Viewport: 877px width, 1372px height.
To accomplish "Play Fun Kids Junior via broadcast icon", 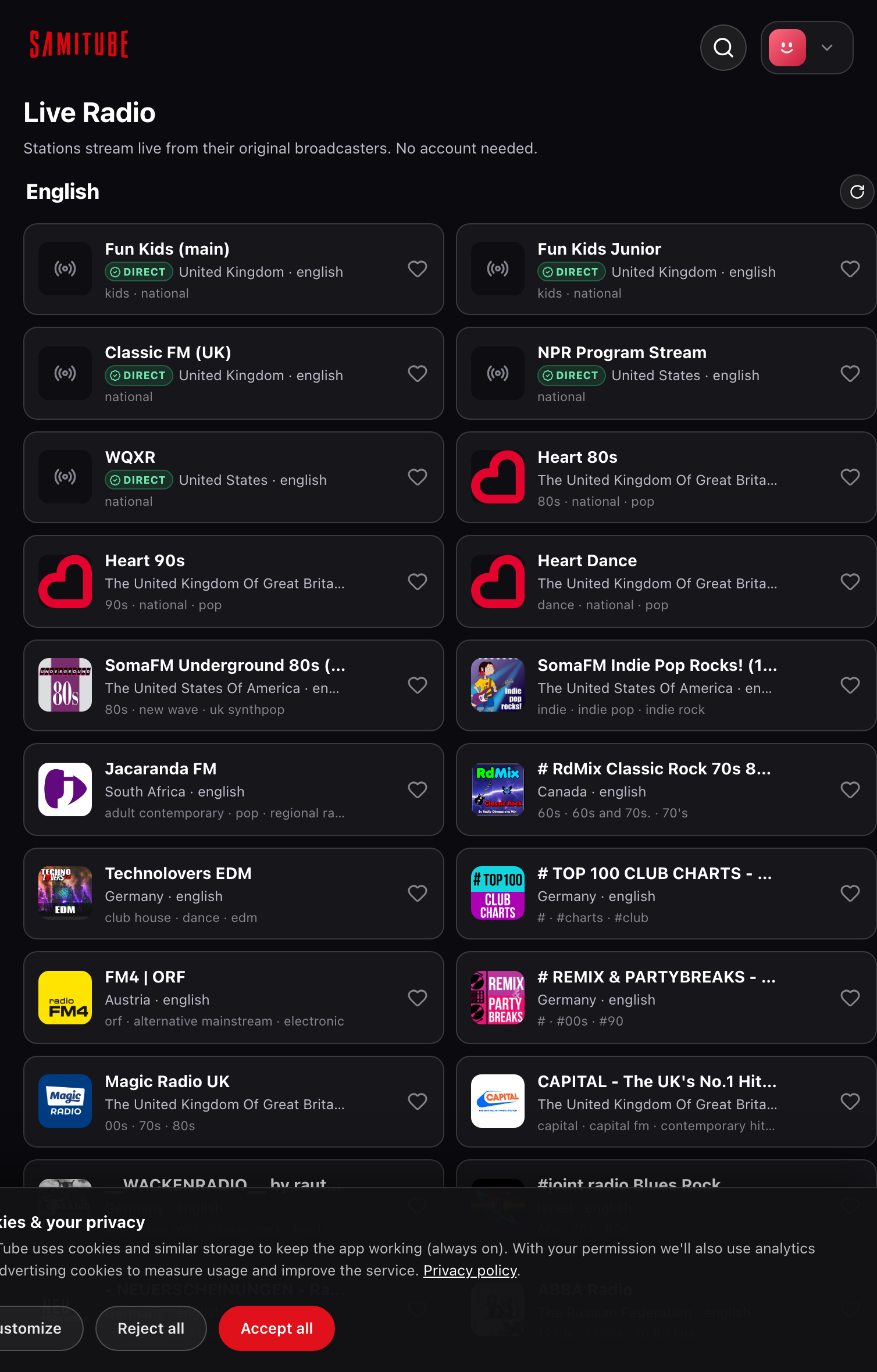I will pyautogui.click(x=498, y=269).
